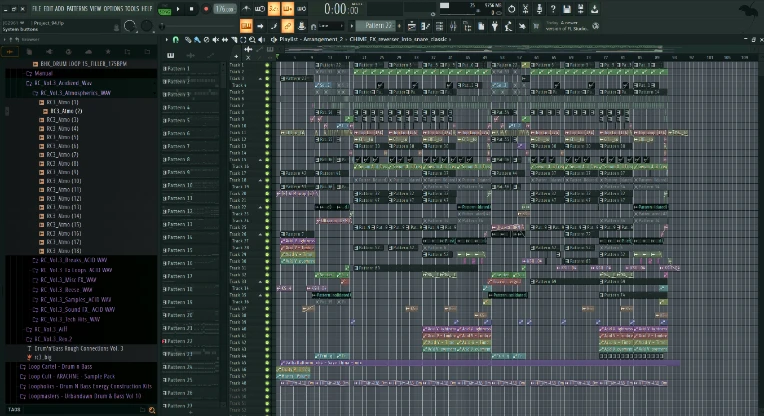Select the RC3_Atmo (2) sample
The image size is (764, 416).
64,110
